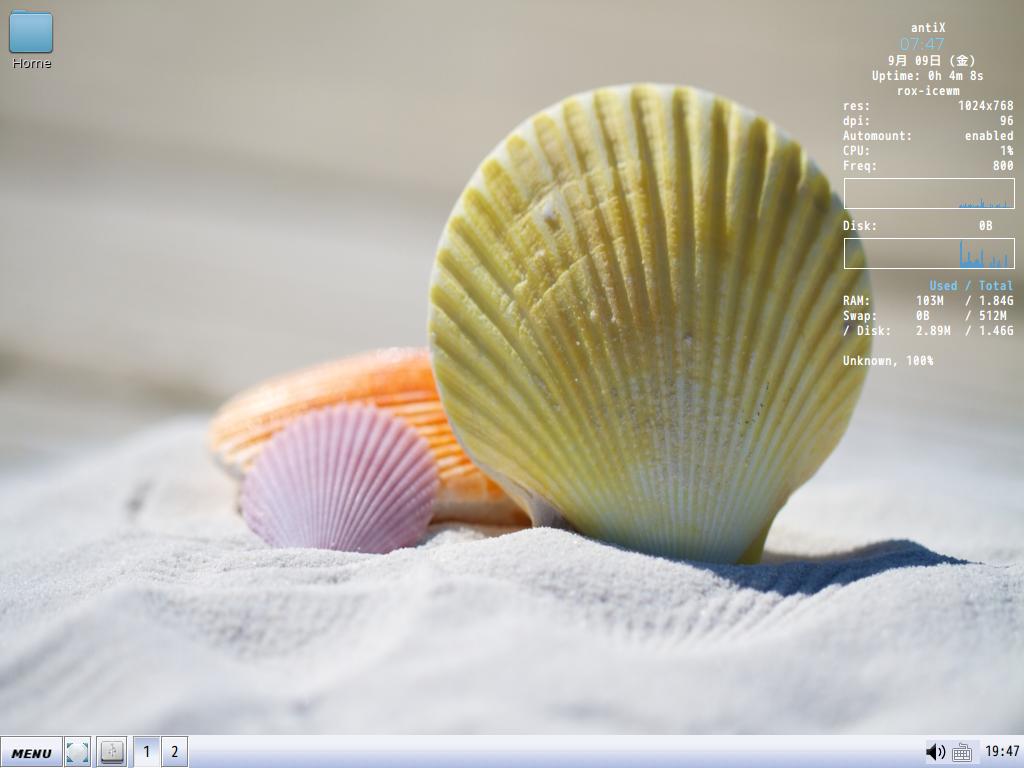Click the USB unmount taskbar icon

(x=112, y=752)
